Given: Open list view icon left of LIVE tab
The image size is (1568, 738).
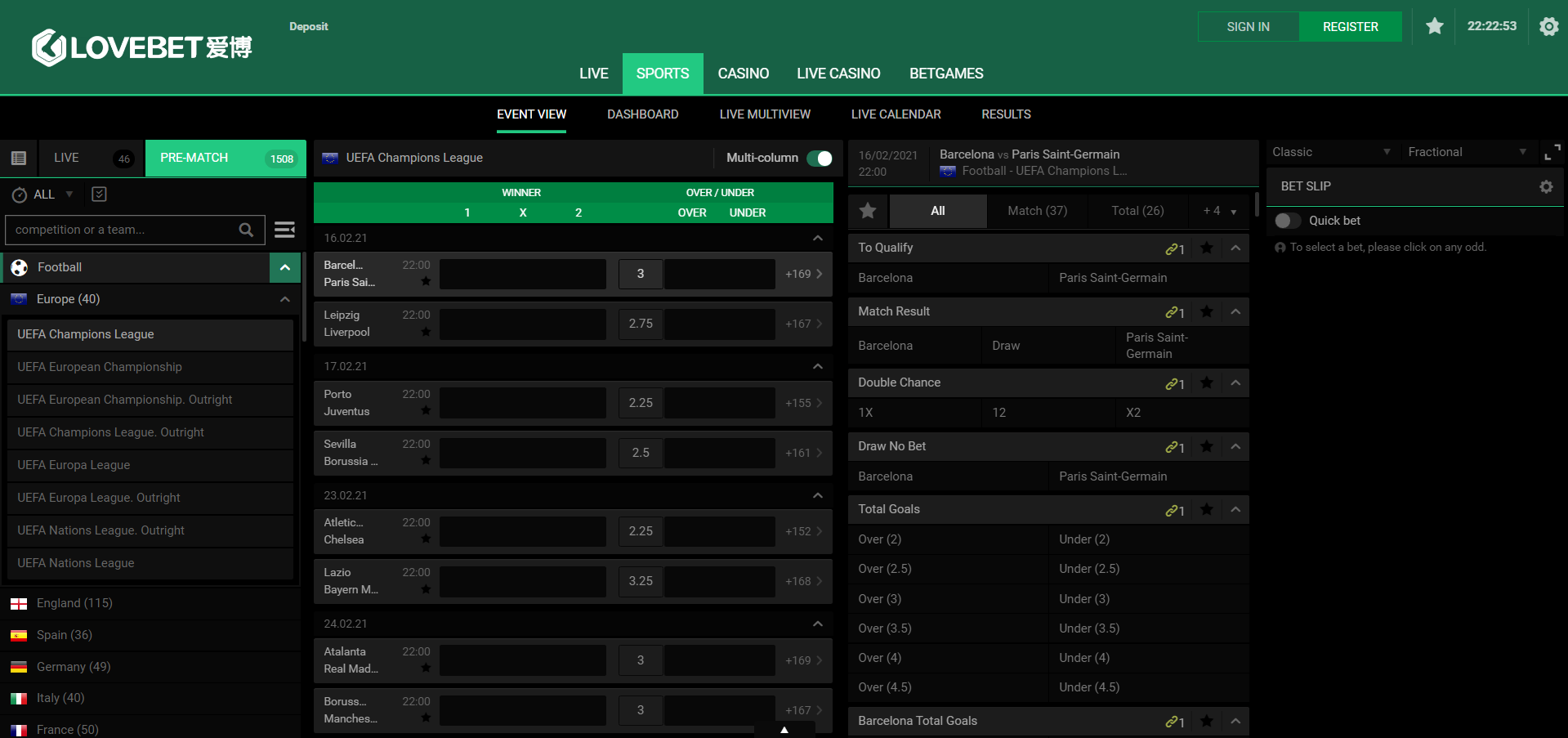Looking at the screenshot, I should [x=19, y=158].
